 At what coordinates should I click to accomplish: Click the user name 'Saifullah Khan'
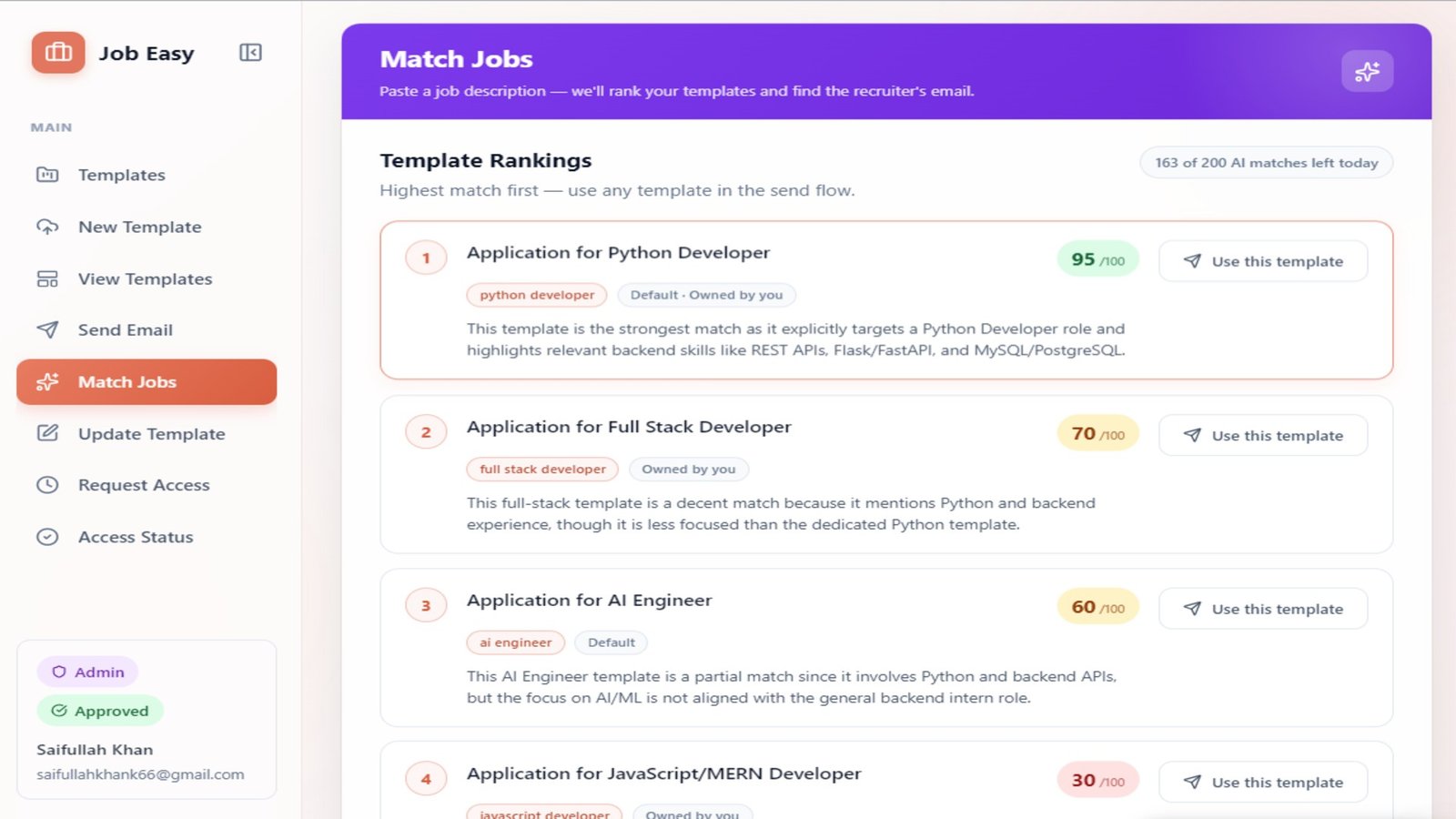(x=95, y=750)
